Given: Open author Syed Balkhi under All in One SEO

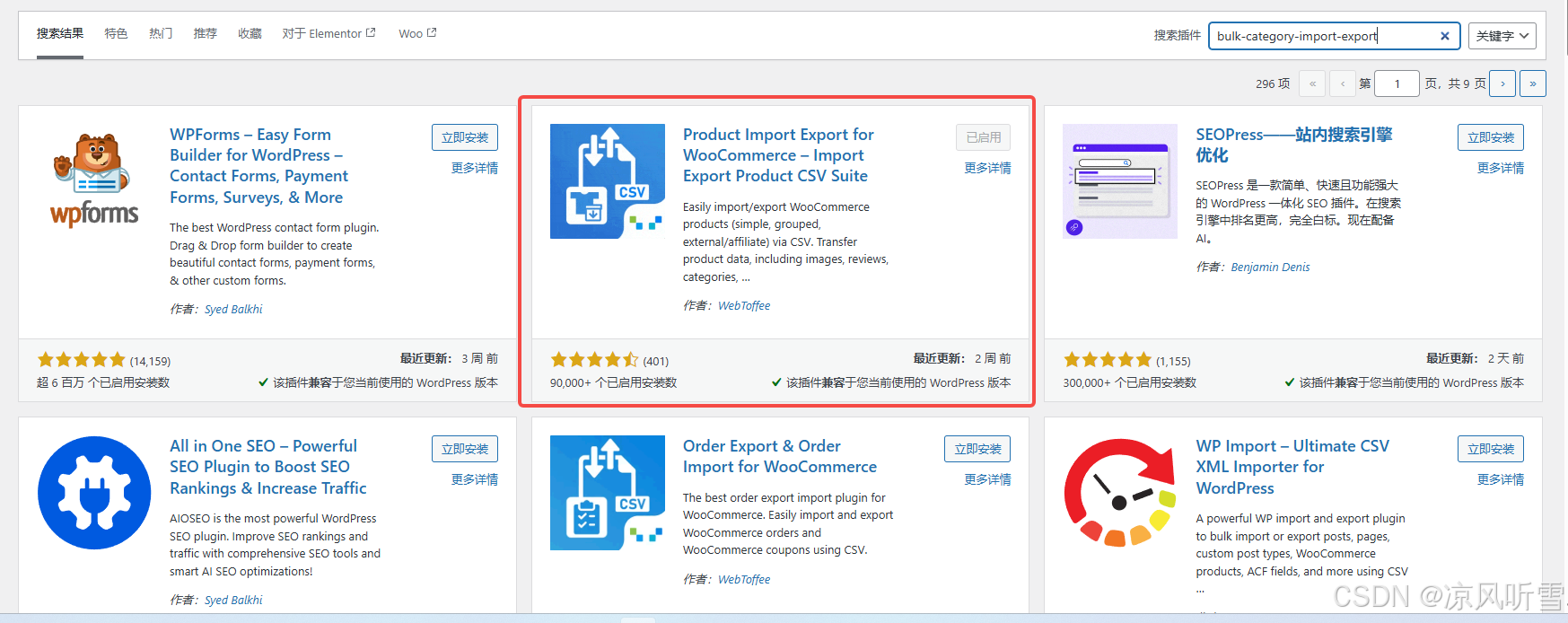Looking at the screenshot, I should point(233,600).
